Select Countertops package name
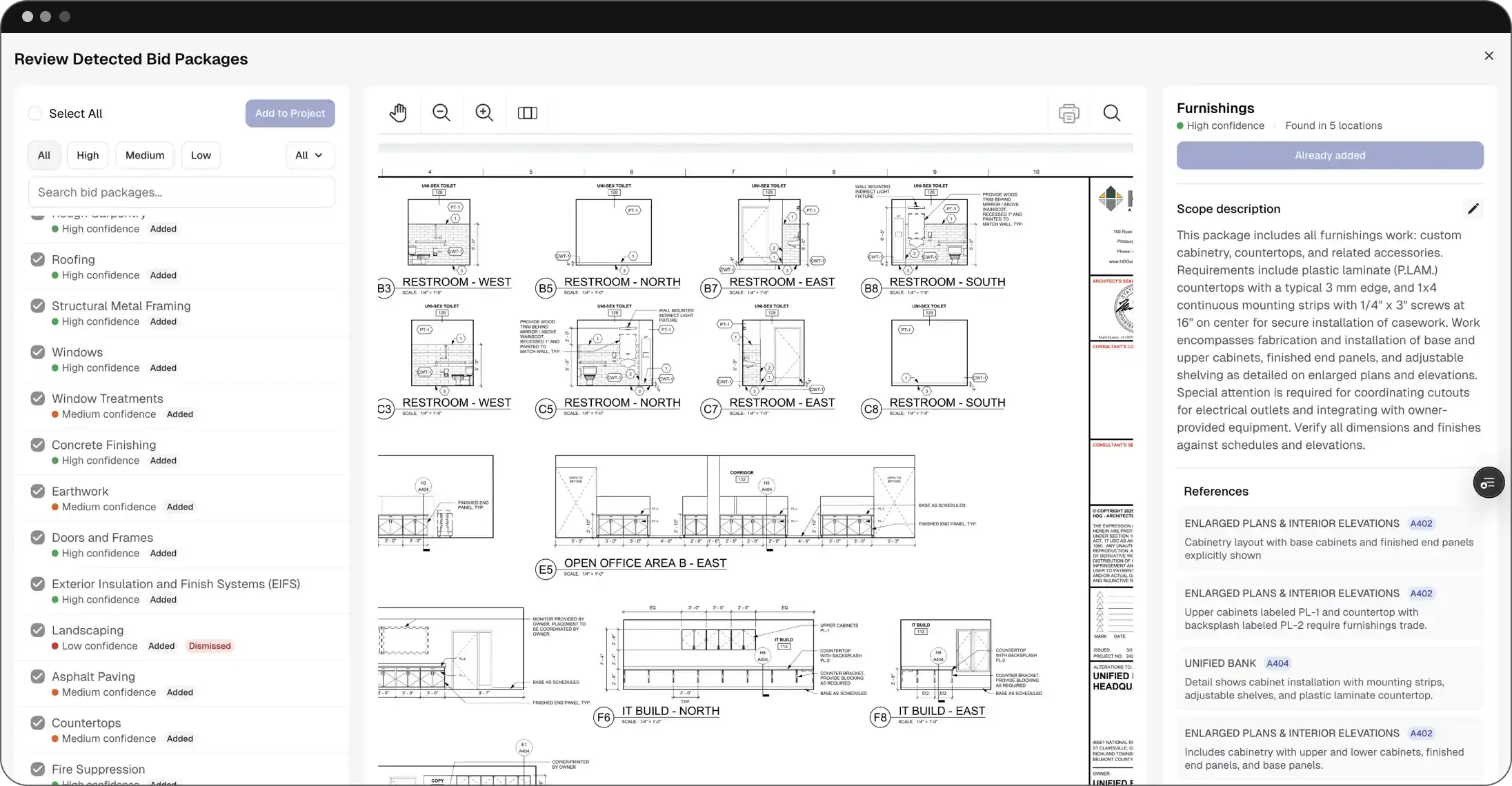 coord(86,723)
